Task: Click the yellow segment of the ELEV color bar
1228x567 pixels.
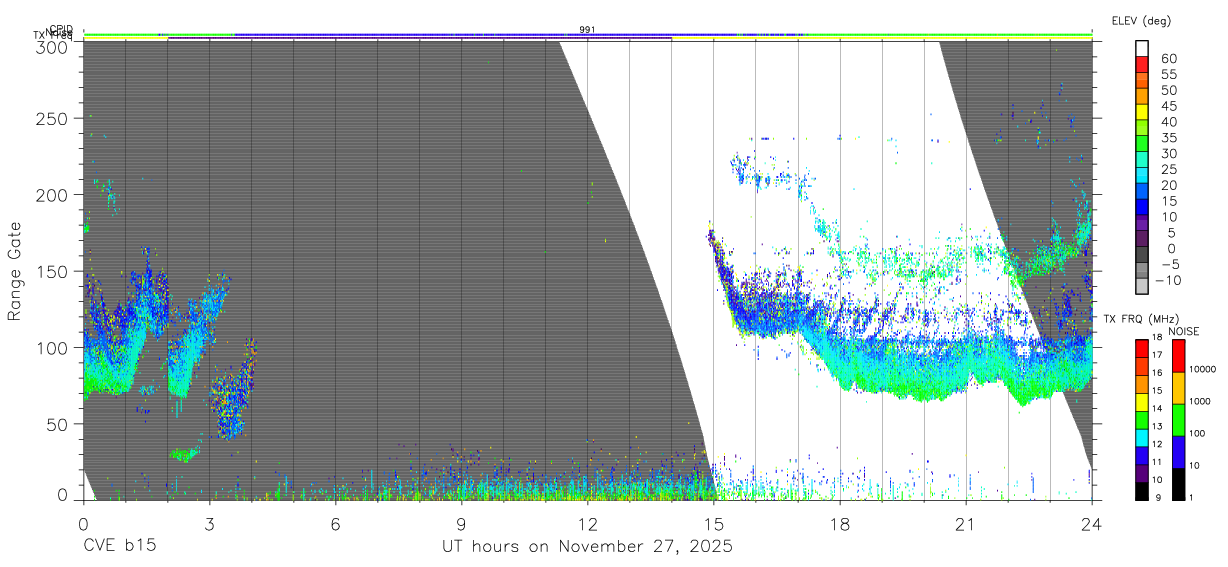Action: pos(1143,113)
